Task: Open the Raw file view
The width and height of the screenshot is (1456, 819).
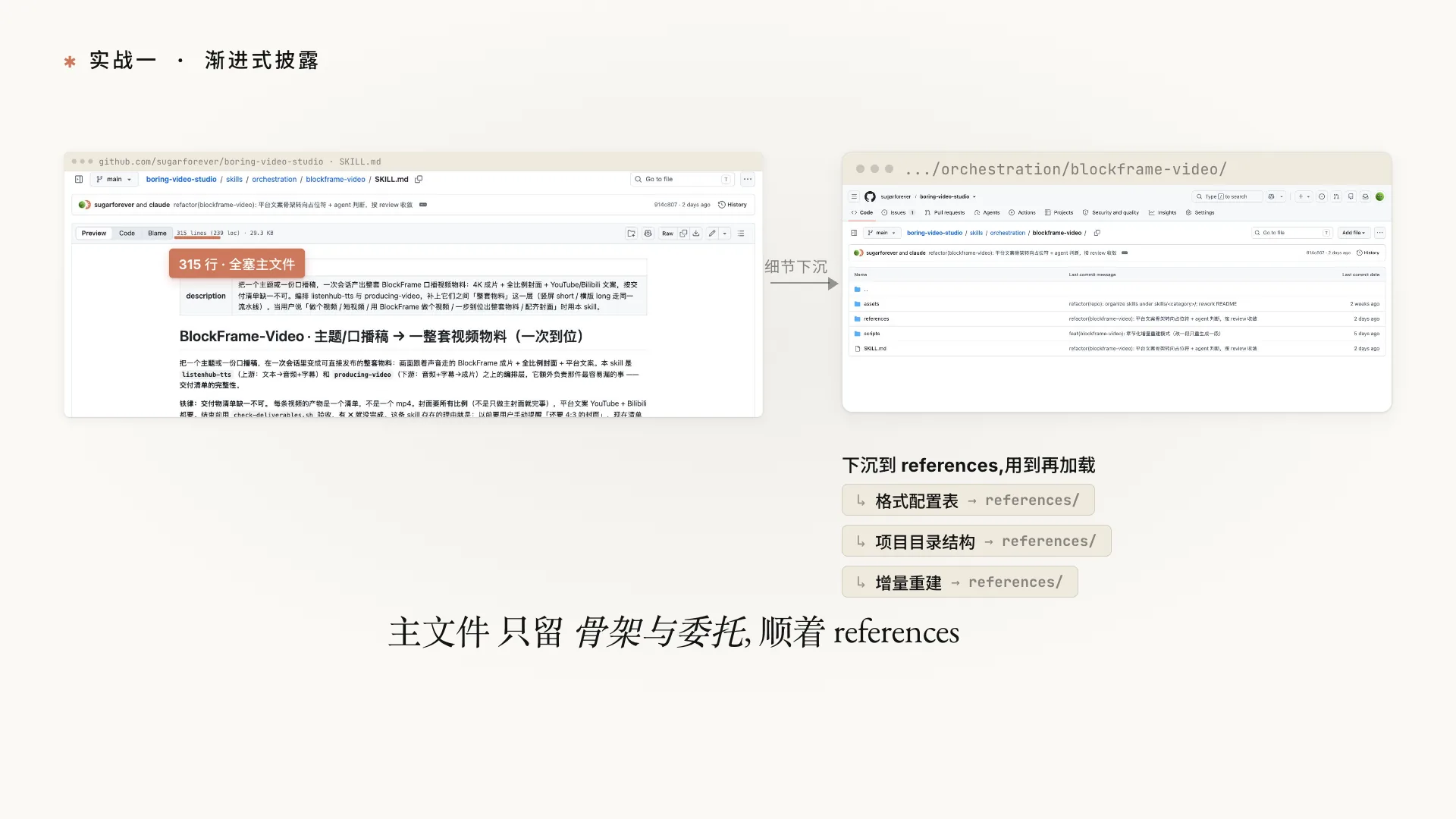Action: point(667,234)
